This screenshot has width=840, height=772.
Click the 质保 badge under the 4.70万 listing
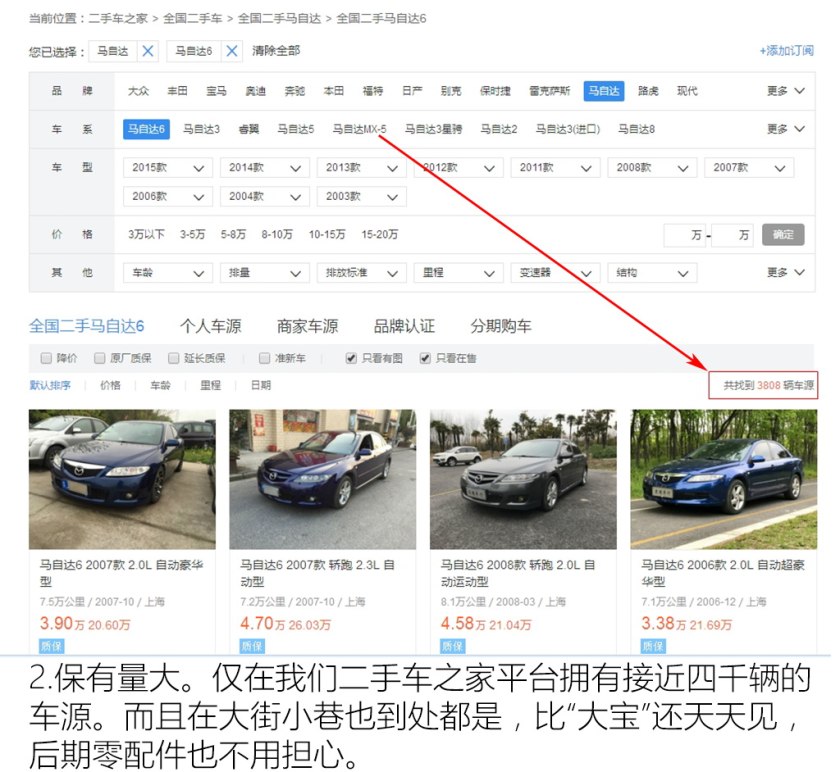[x=252, y=646]
